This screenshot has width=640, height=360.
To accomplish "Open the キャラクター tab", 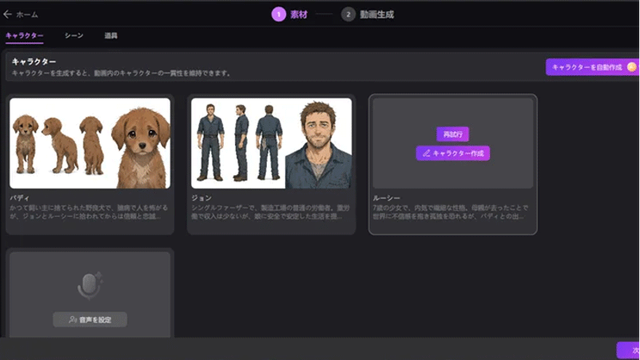I will [24, 36].
